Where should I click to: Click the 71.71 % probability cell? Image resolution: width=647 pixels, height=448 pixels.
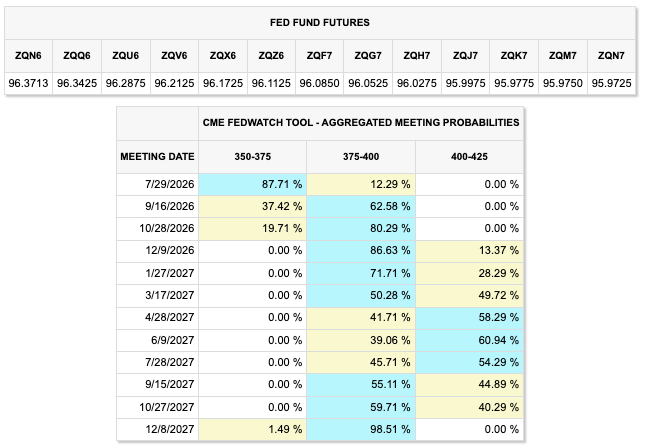[x=361, y=273]
